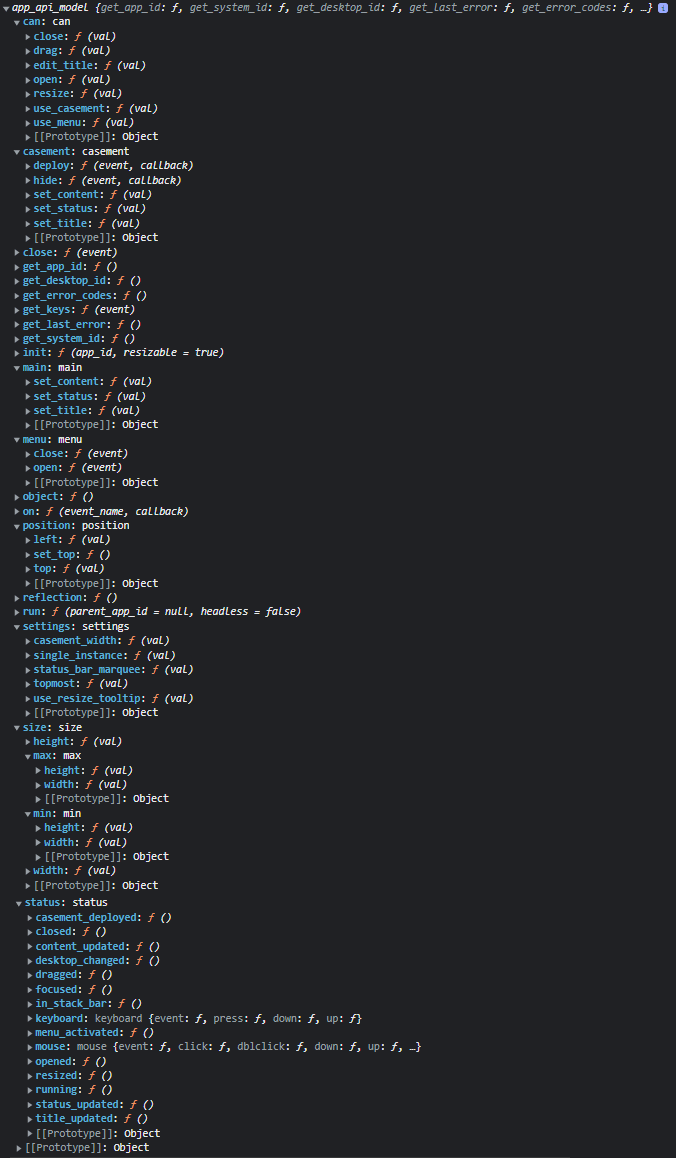The height and width of the screenshot is (1158, 676).
Task: Select the 'set_top' function row
Action: [x=67, y=555]
